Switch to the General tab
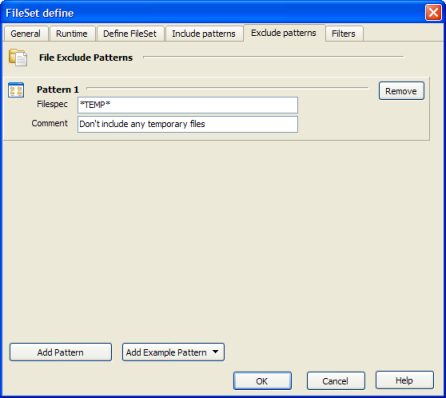 (x=26, y=34)
